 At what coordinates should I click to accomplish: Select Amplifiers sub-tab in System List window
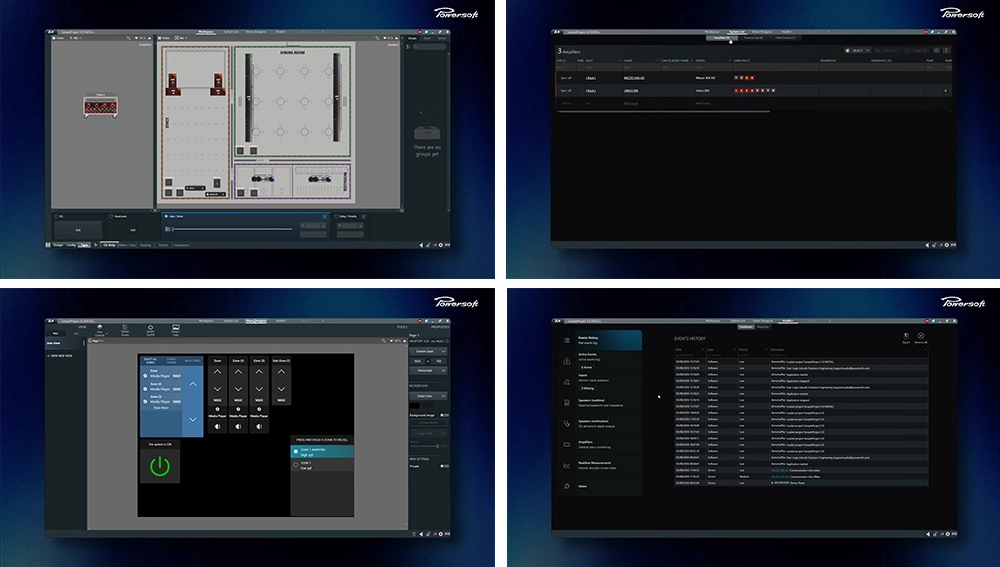point(722,38)
